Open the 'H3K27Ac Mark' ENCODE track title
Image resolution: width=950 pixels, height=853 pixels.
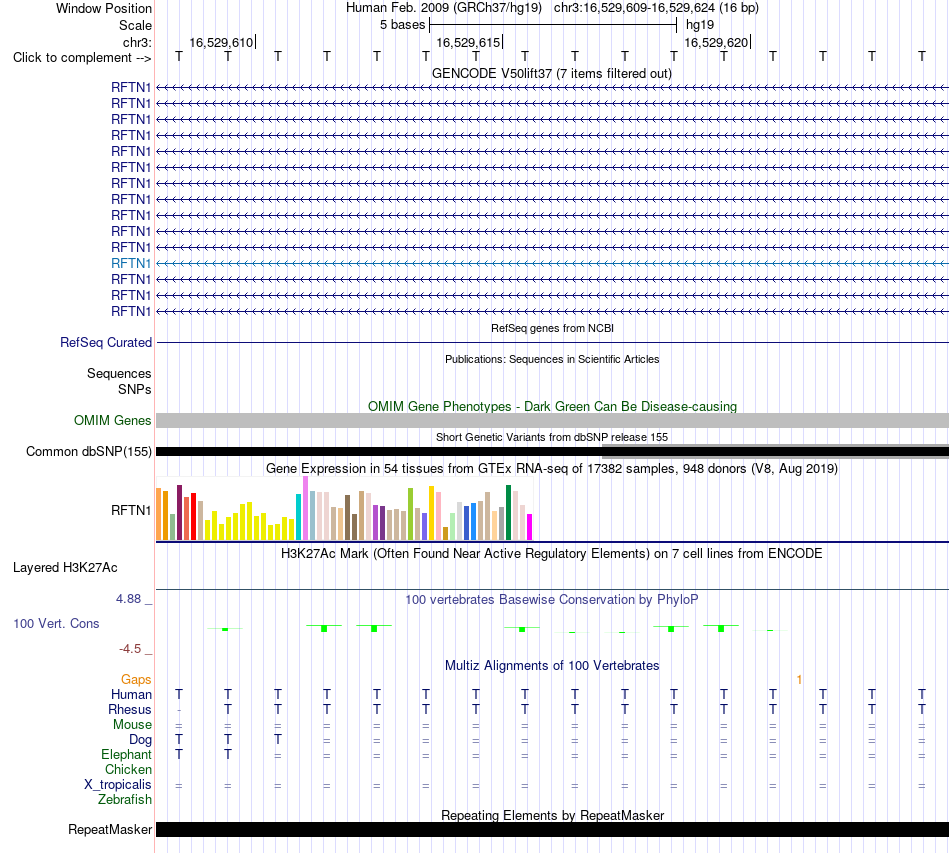(552, 554)
